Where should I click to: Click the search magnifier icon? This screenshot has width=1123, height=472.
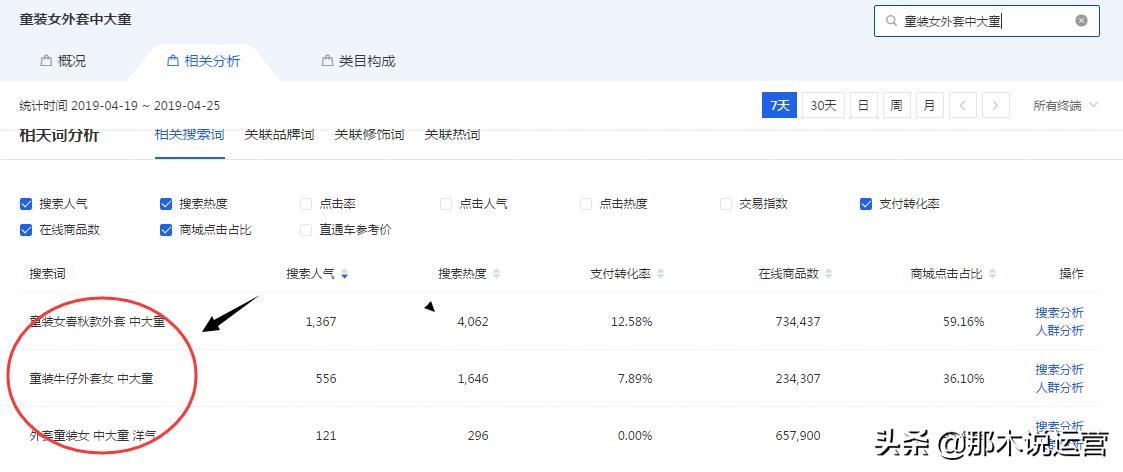891,21
